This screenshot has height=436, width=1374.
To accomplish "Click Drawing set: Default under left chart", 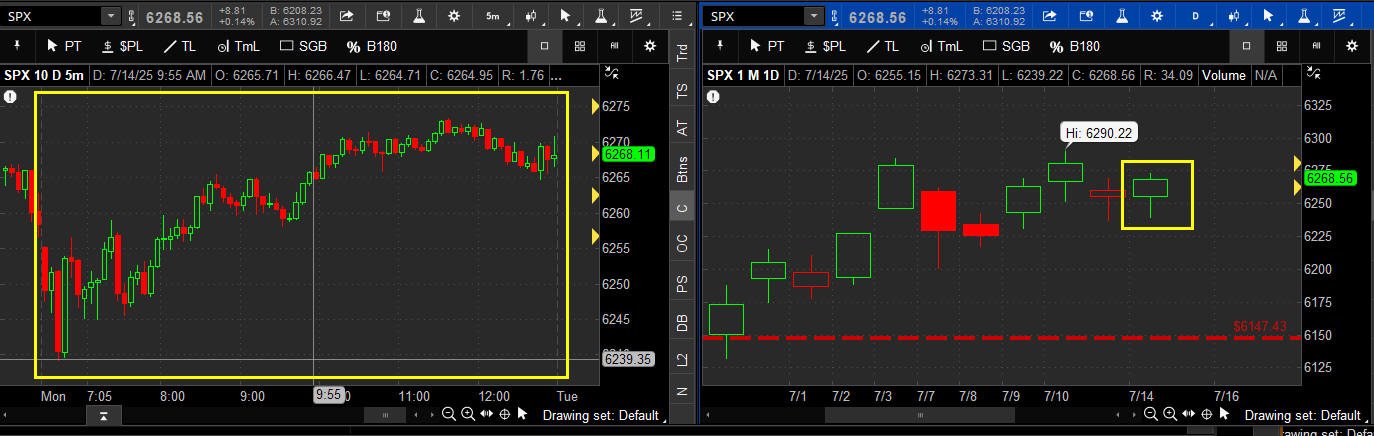I will tap(600, 415).
